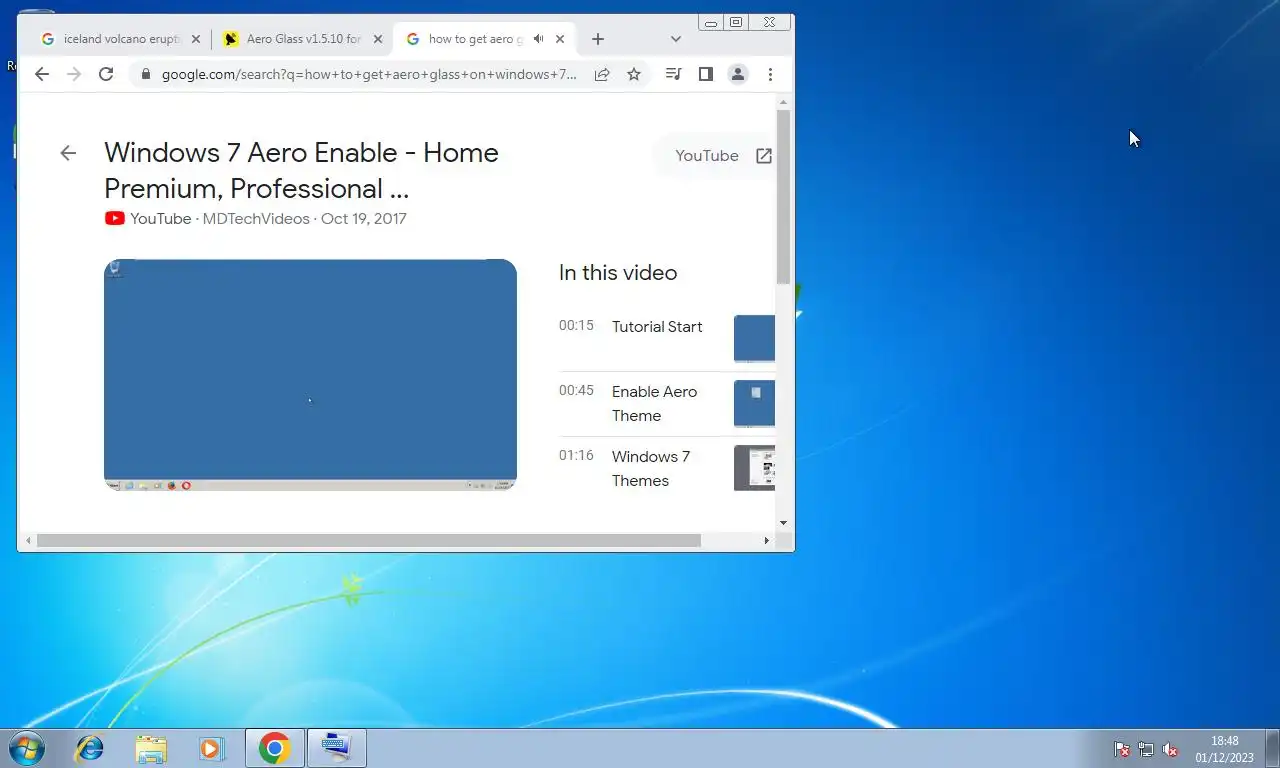Image resolution: width=1280 pixels, height=768 pixels.
Task: Click the vertical scrollbar thumb
Action: 784,196
